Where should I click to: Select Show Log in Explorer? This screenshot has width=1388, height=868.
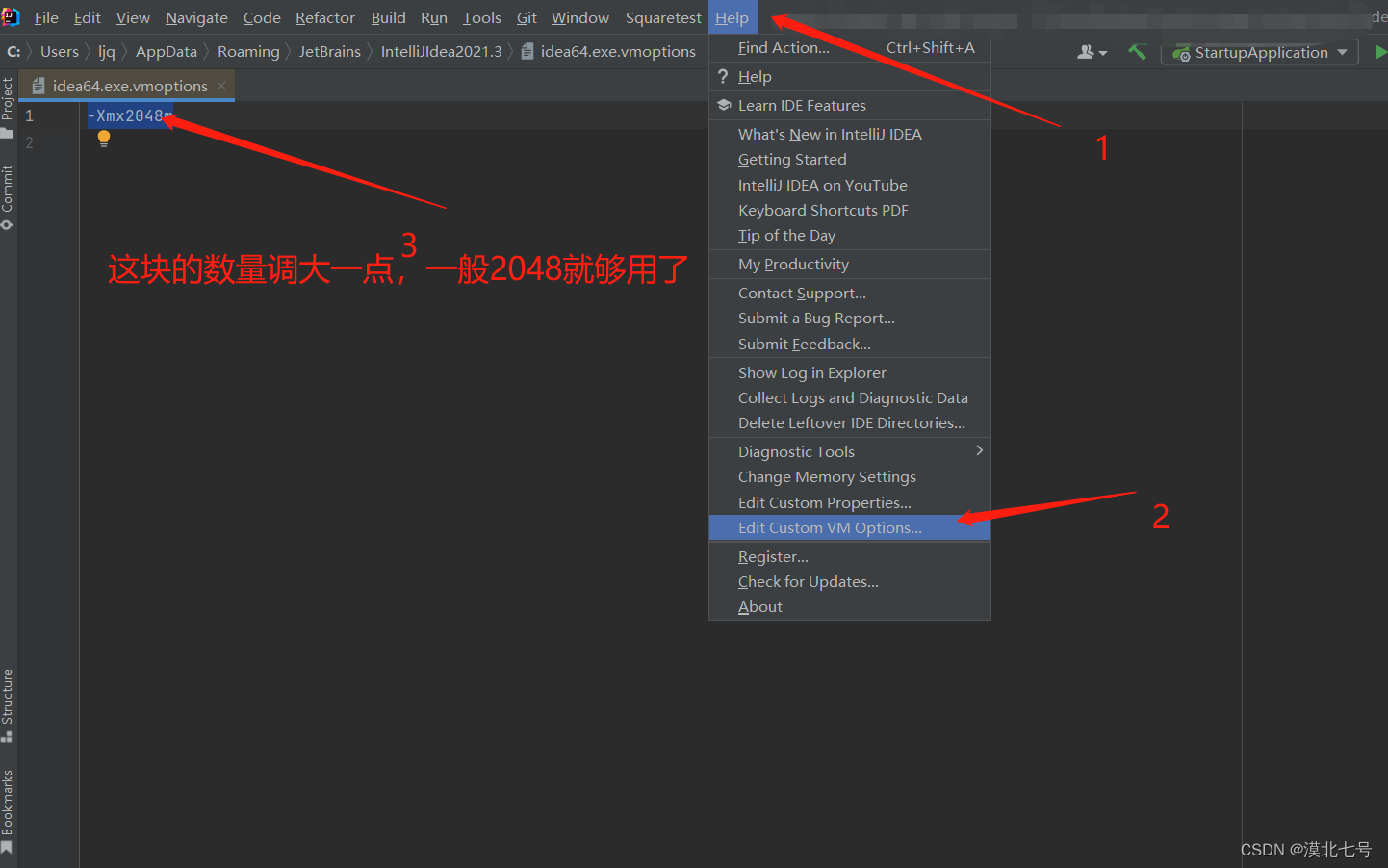(x=850, y=372)
